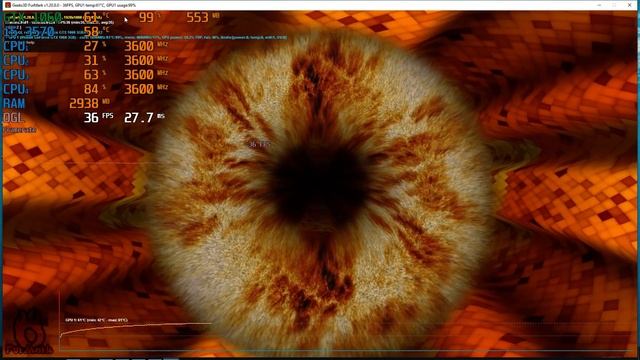Click the GTX 1060 overlay label

tap(33, 18)
